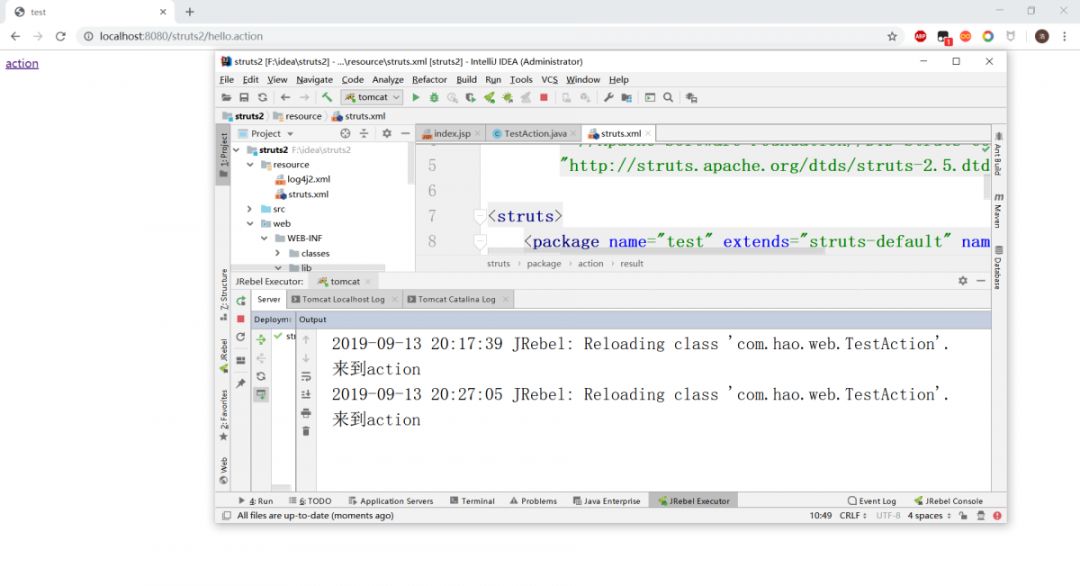The height and width of the screenshot is (586, 1080).
Task: Open the Refactor menu
Action: point(429,80)
